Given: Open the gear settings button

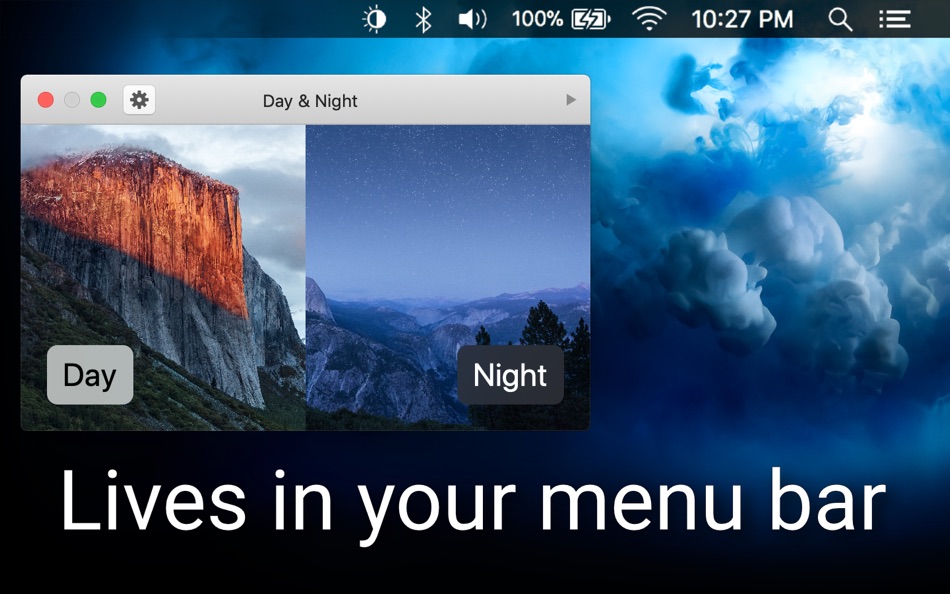Looking at the screenshot, I should (x=139, y=100).
